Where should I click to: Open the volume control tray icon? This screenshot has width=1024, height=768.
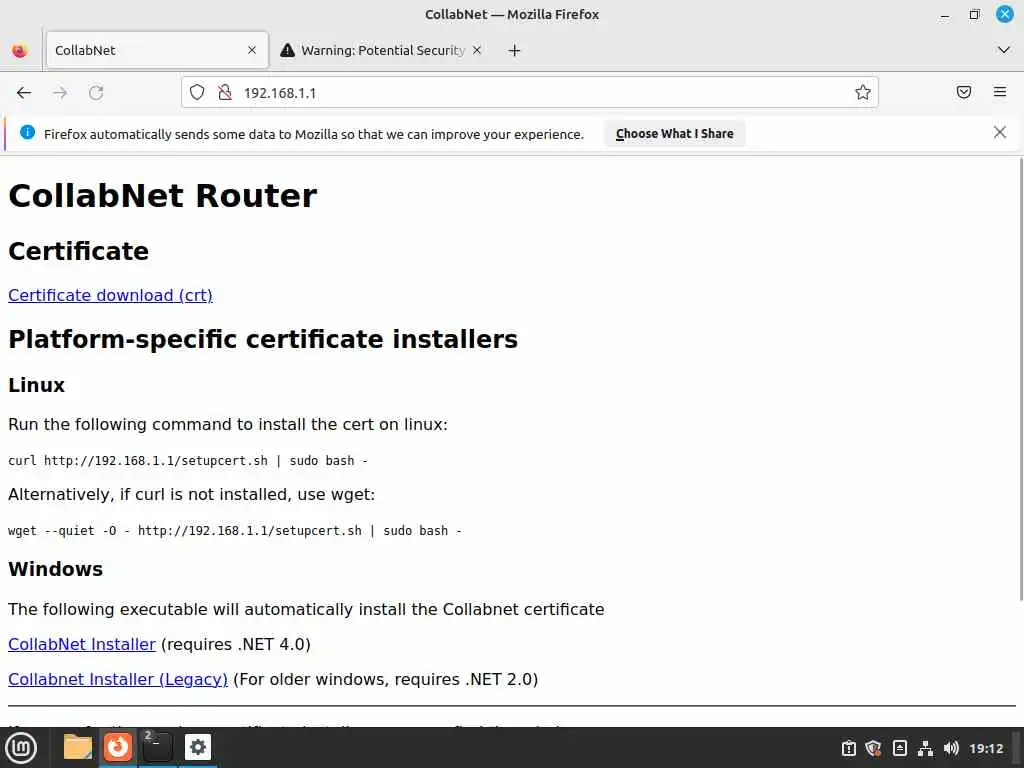[951, 748]
